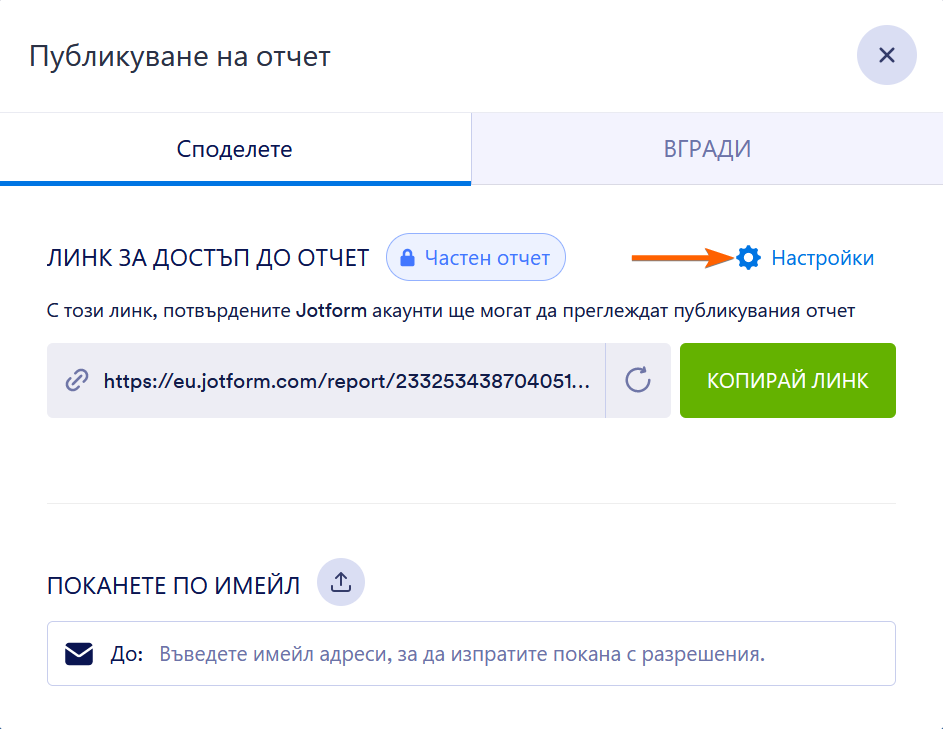Click the chain link icon

77,380
